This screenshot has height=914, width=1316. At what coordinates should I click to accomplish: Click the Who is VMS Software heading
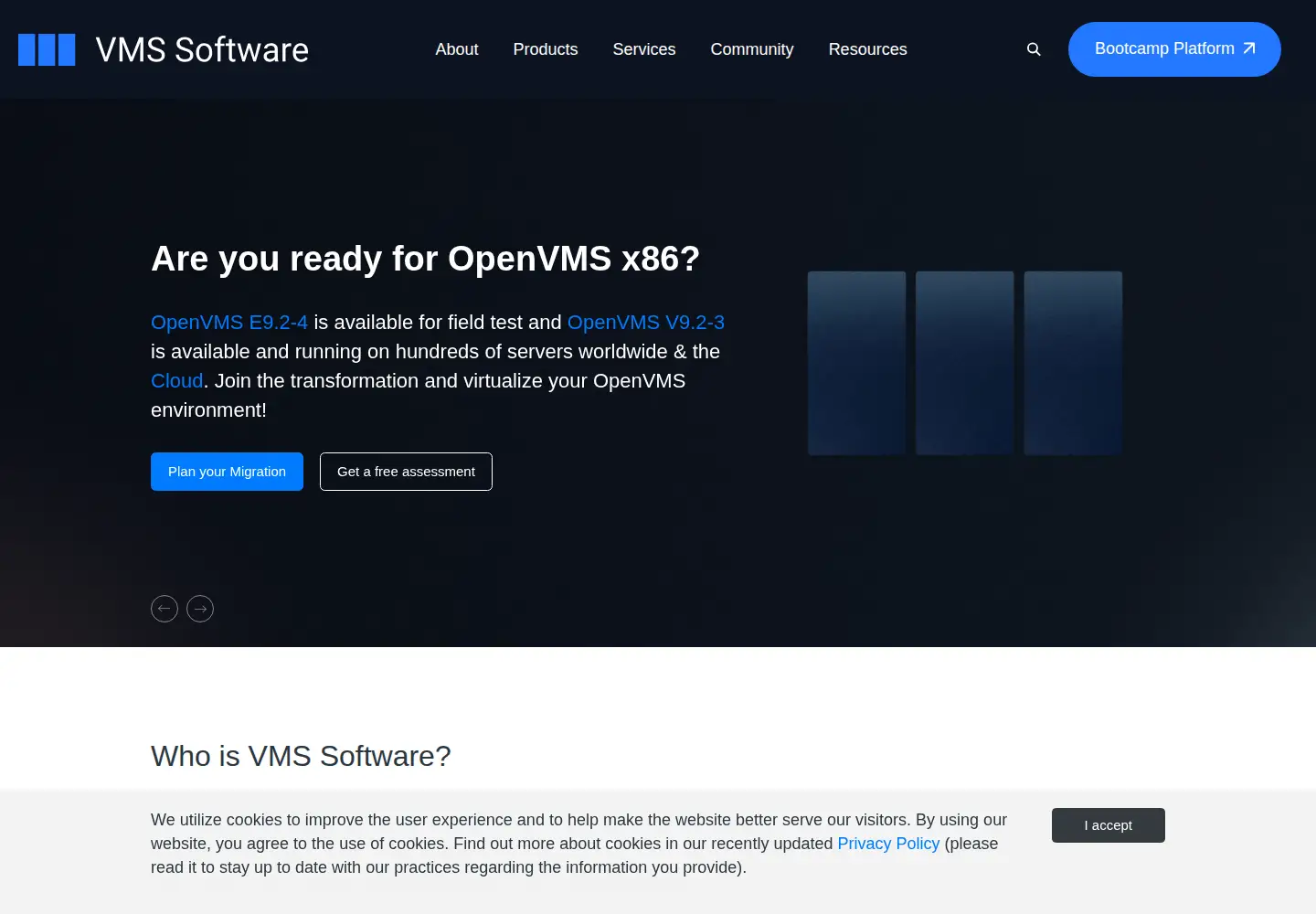point(301,756)
